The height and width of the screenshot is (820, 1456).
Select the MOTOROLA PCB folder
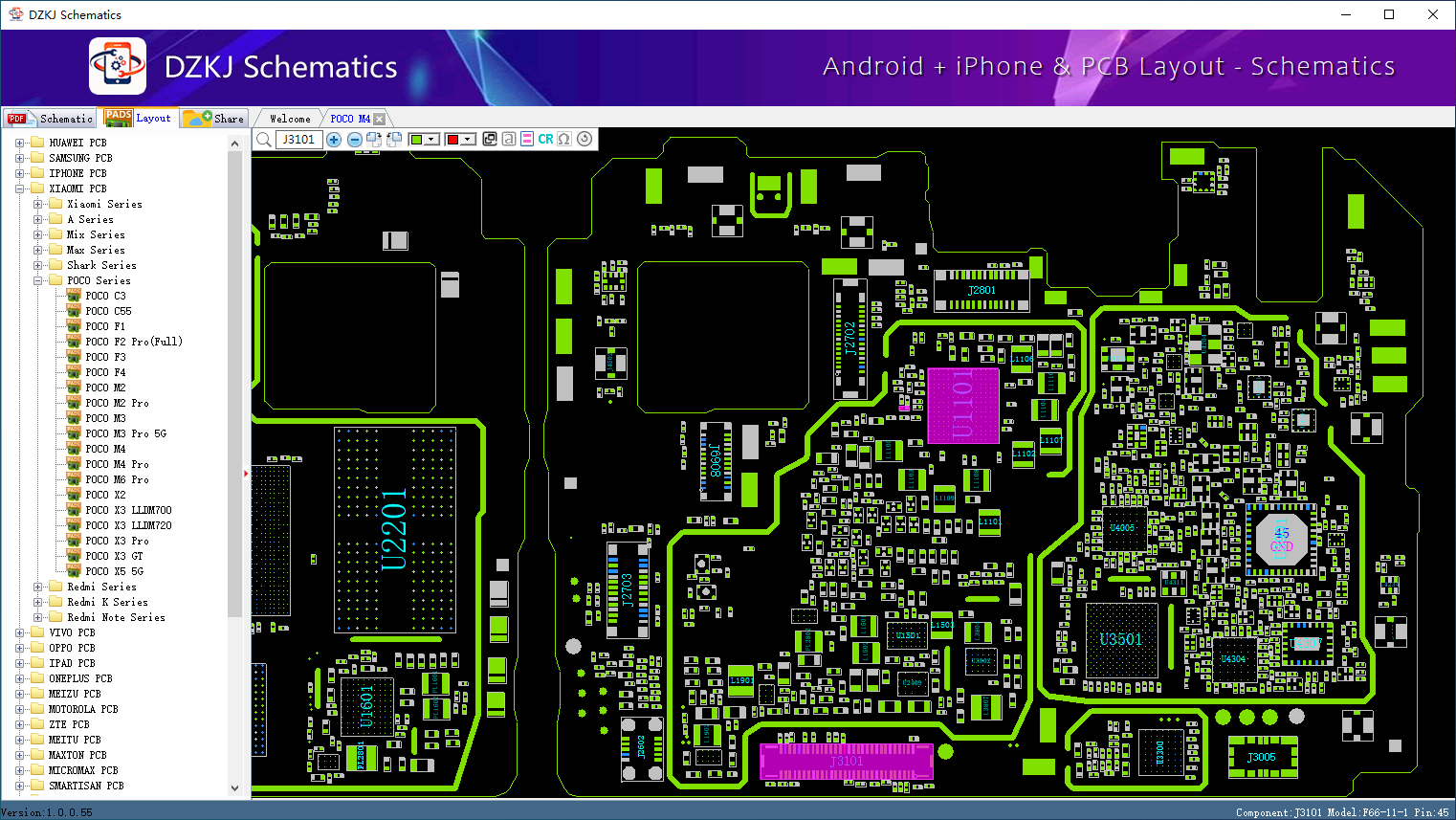[83, 709]
